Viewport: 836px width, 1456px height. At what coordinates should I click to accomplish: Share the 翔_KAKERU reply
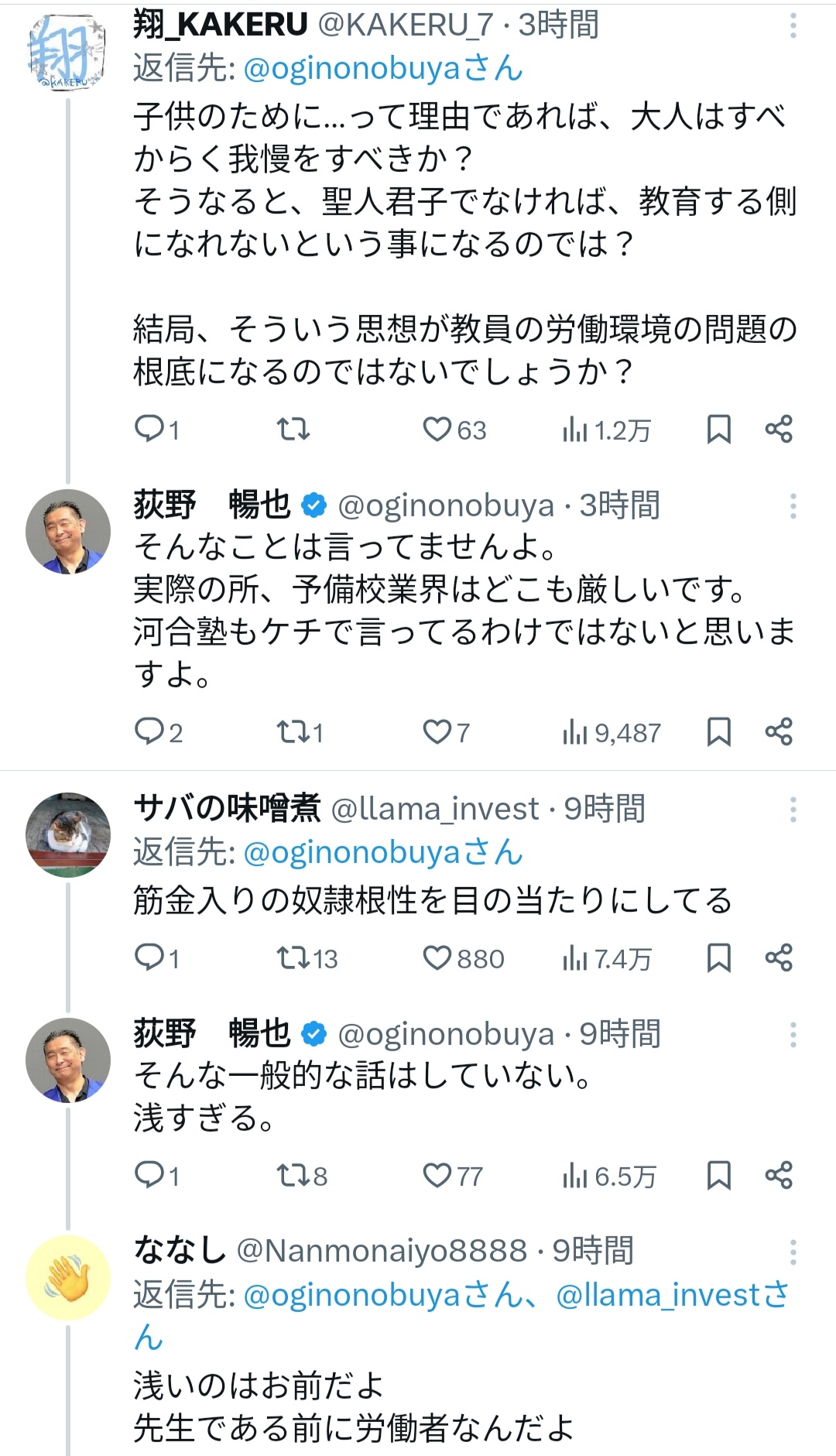tap(779, 430)
